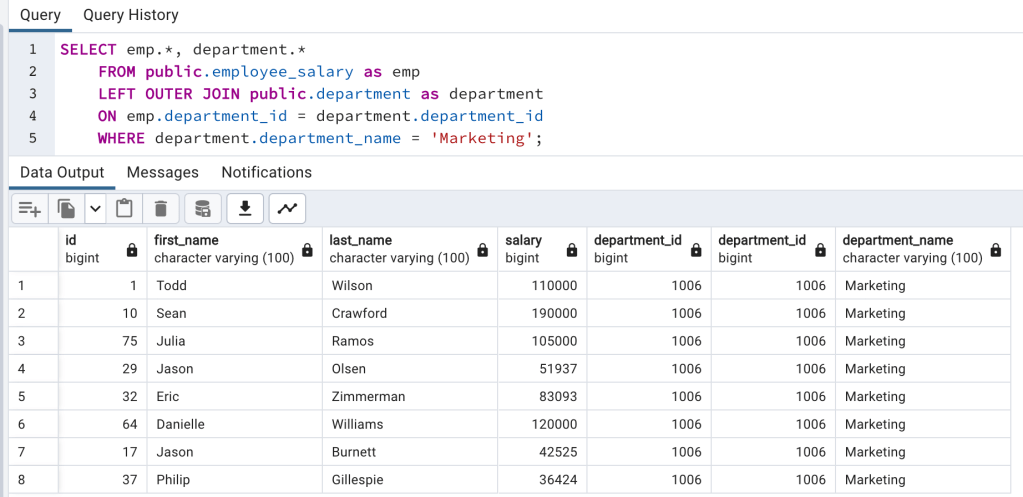The image size is (1023, 497).
Task: Select the Data Output tab
Action: tap(62, 172)
